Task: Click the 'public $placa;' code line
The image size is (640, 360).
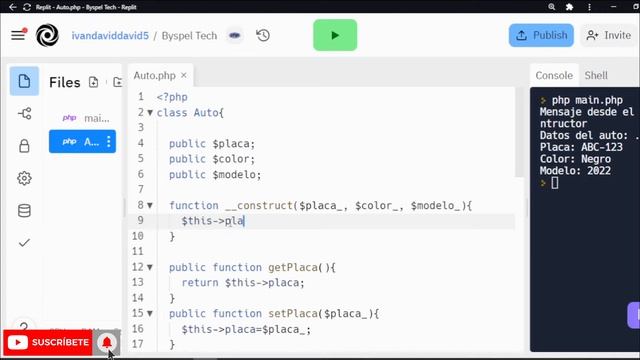Action: pyautogui.click(x=212, y=144)
